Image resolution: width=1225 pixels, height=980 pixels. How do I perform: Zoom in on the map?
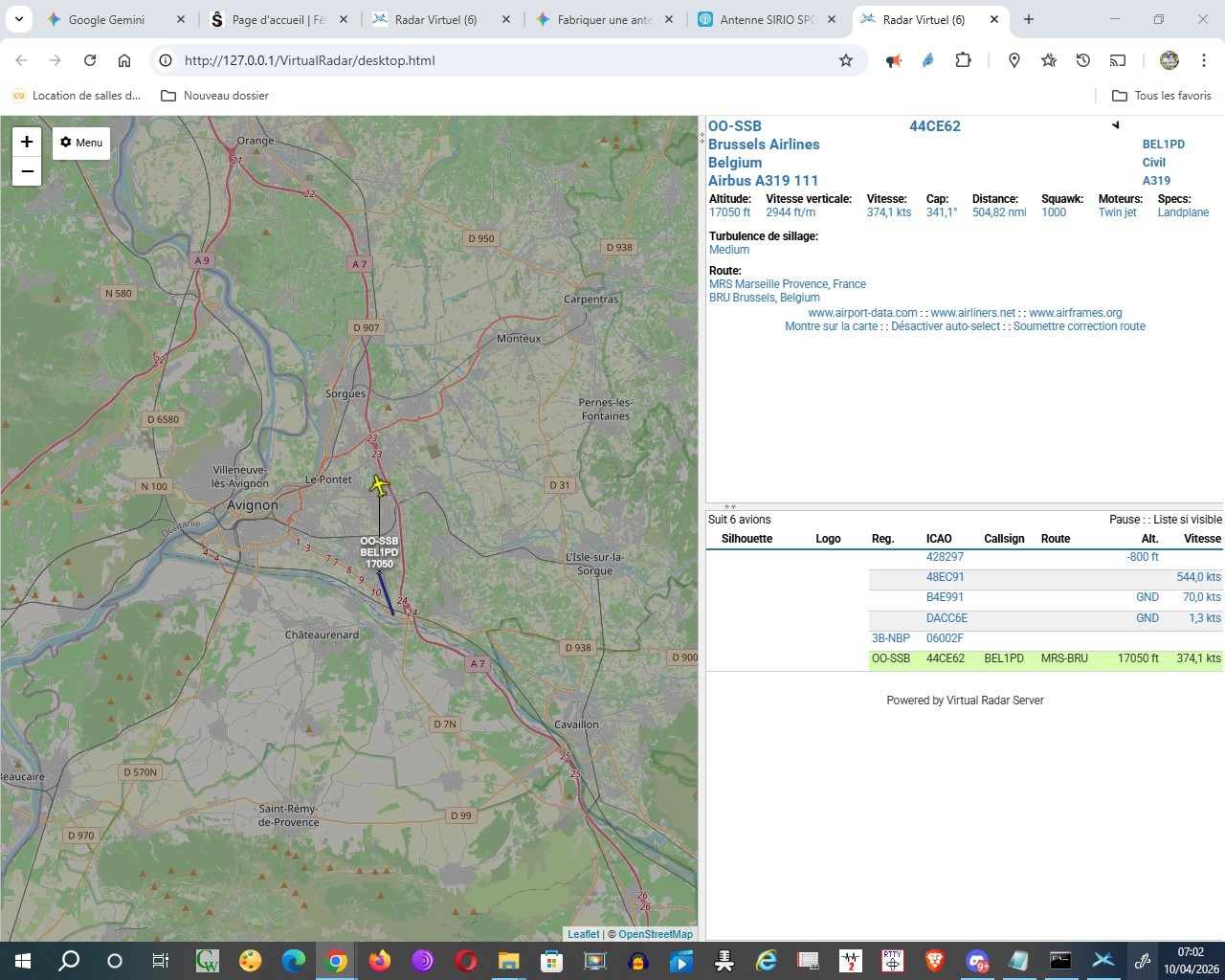tap(27, 142)
